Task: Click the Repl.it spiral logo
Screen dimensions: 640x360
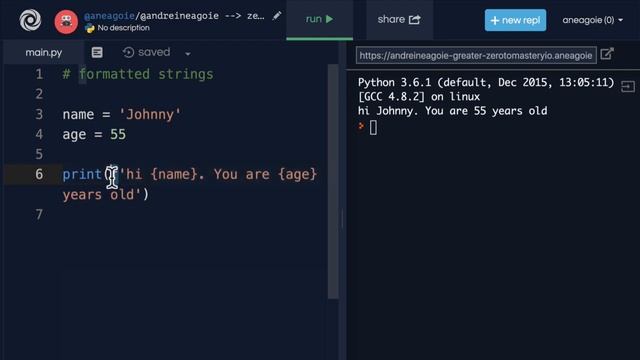Action: (x=30, y=20)
